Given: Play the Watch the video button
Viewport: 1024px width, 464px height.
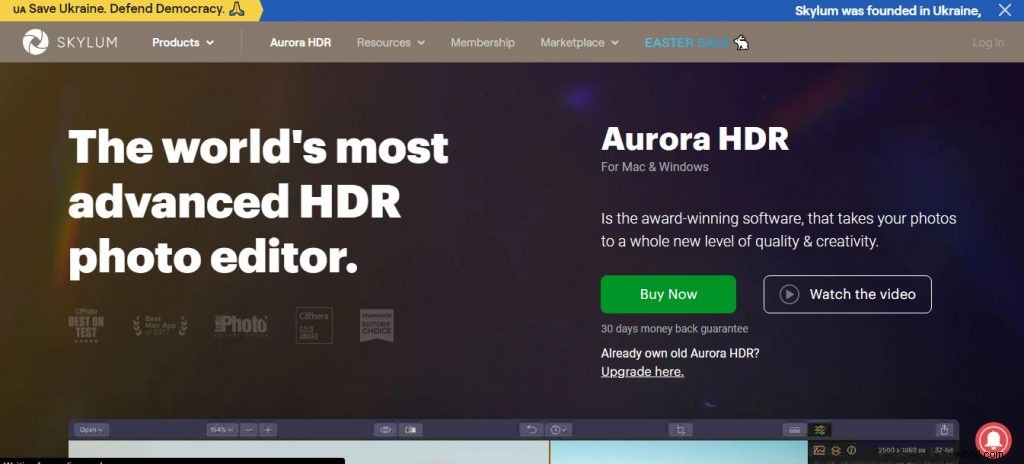Looking at the screenshot, I should (847, 294).
